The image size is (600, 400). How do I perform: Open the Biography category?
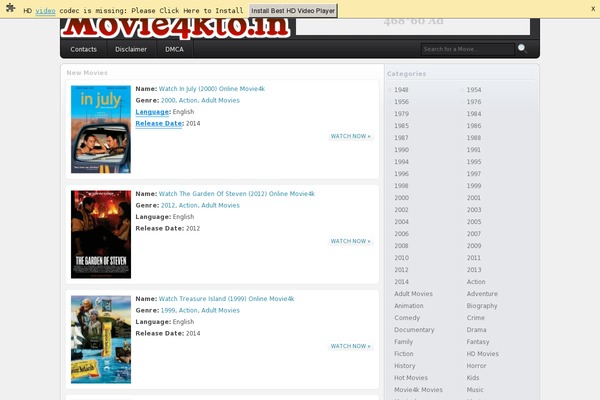click(482, 306)
